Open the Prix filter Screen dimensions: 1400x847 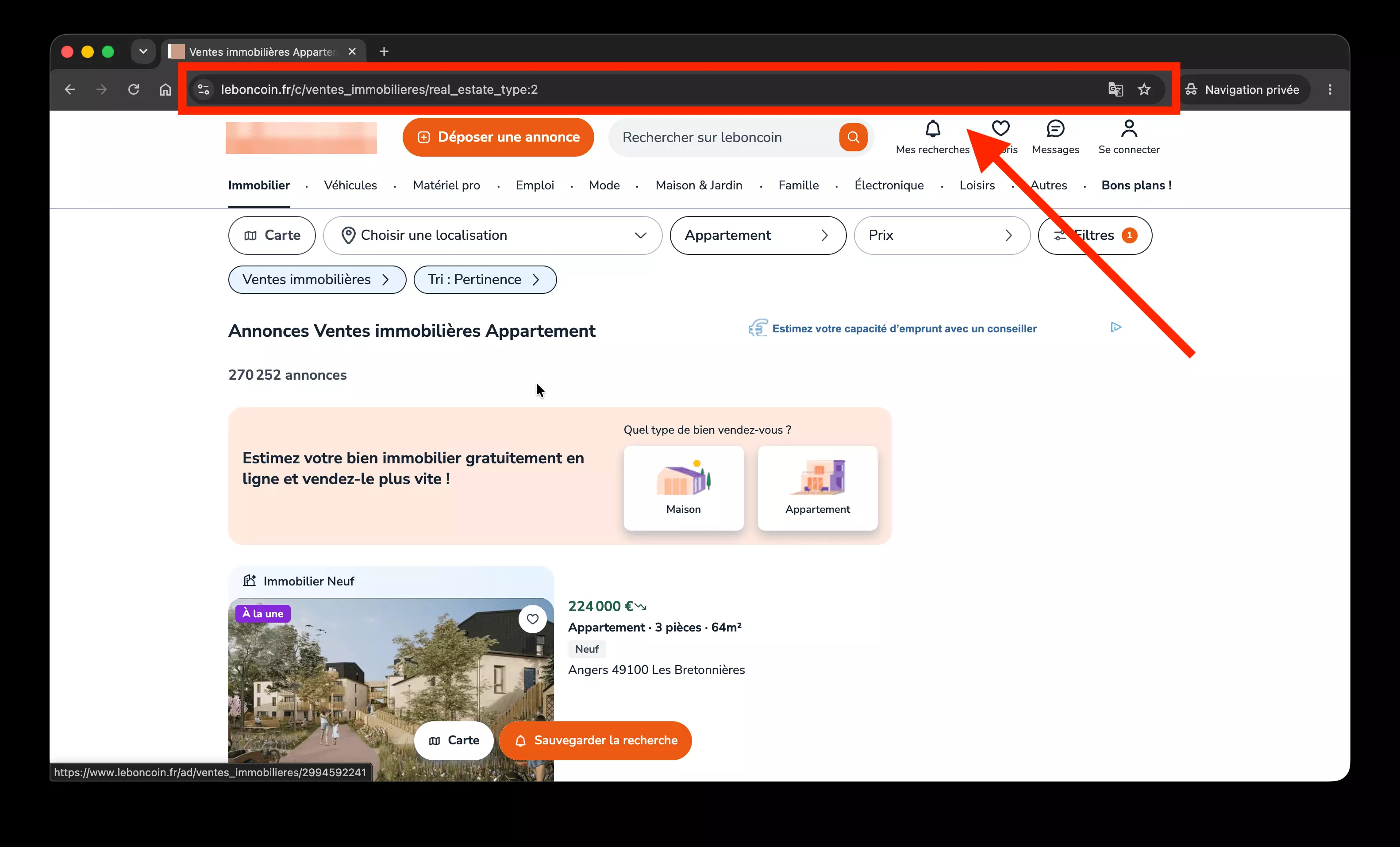942,235
